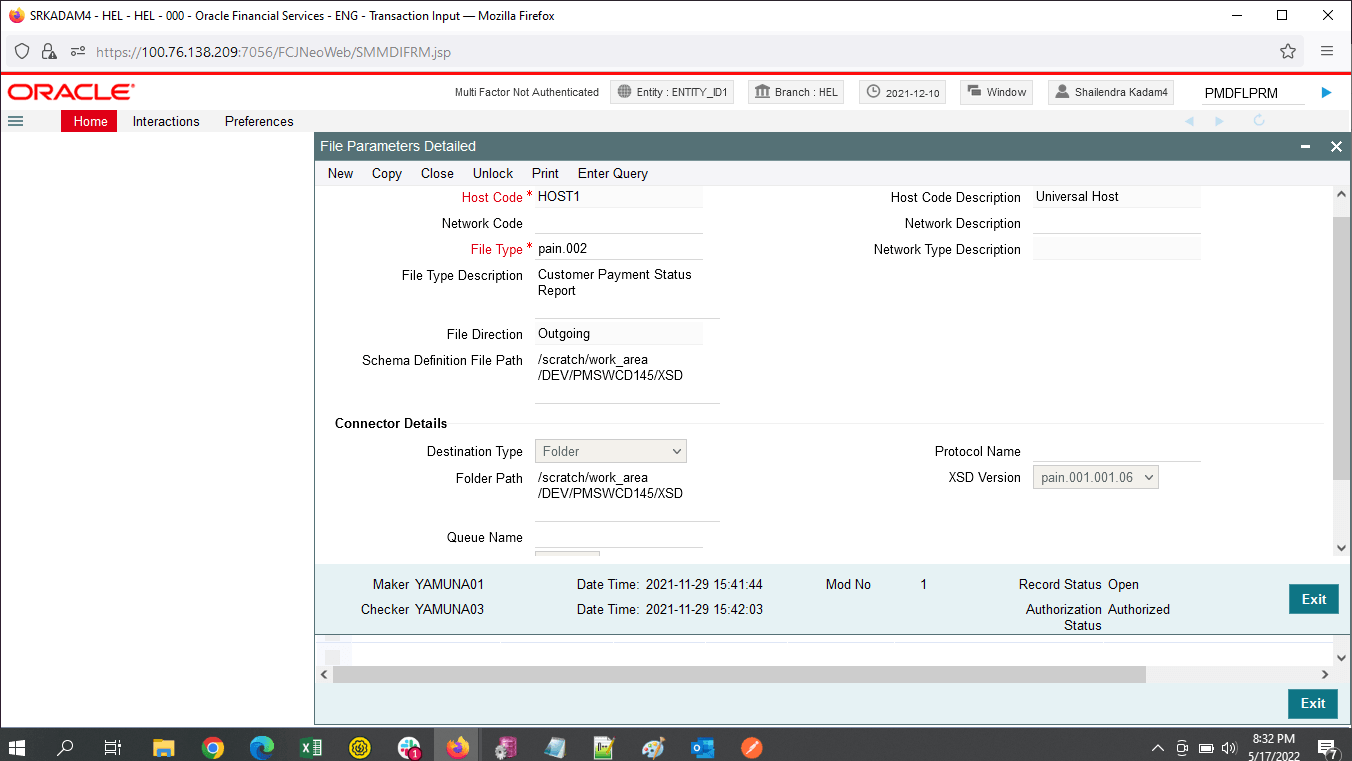Bookmark this page with the star icon

click(1288, 51)
